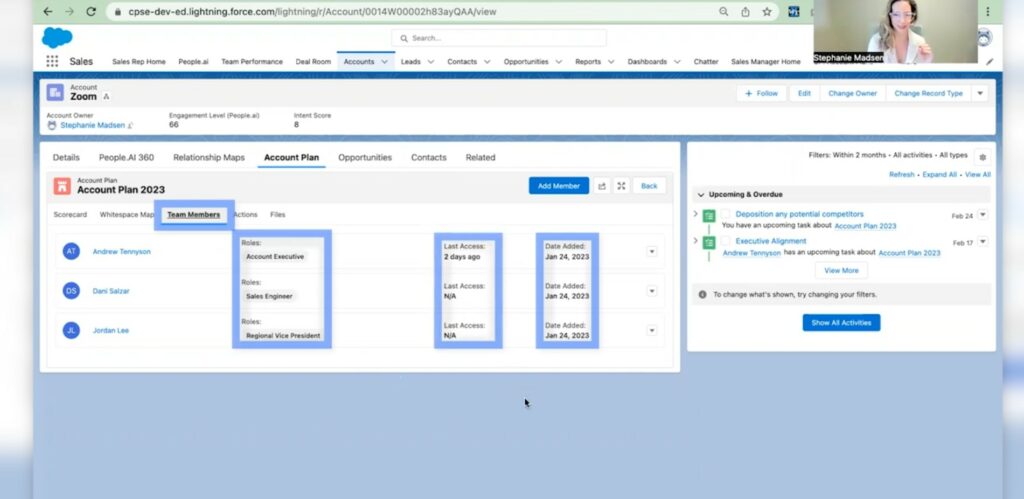Click the Account Plan 2023 record icon

[x=62, y=186]
